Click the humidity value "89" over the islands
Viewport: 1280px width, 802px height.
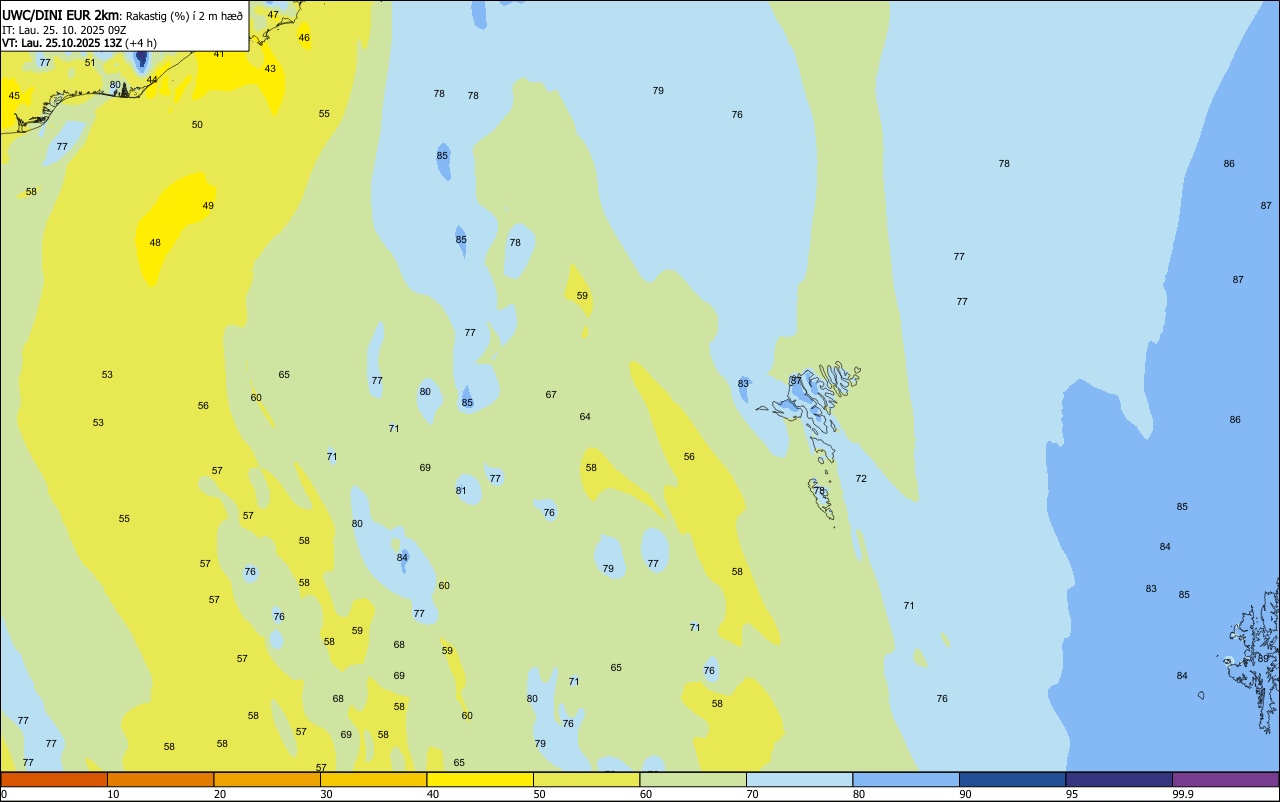coord(1263,659)
